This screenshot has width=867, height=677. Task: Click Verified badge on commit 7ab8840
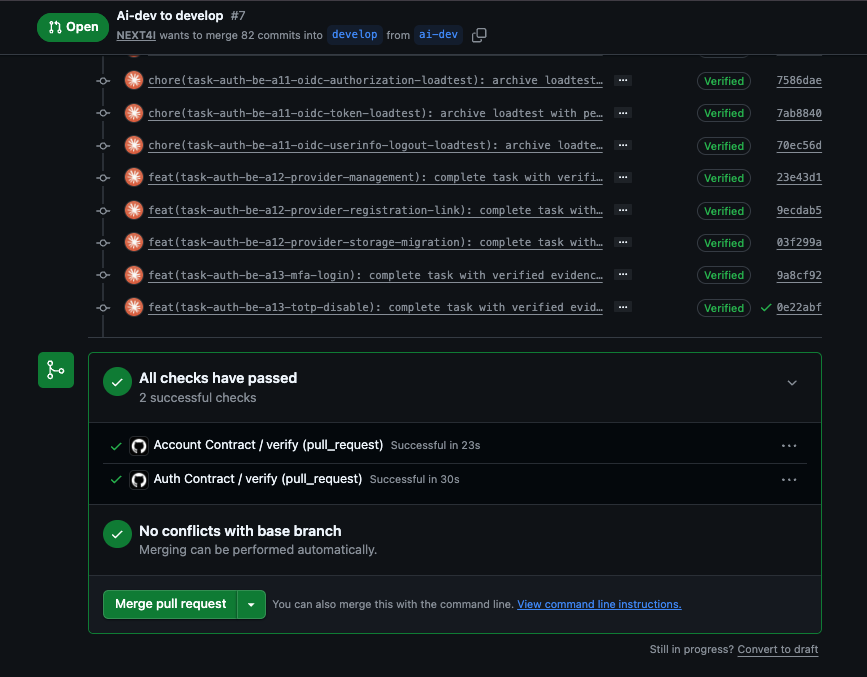pos(724,113)
